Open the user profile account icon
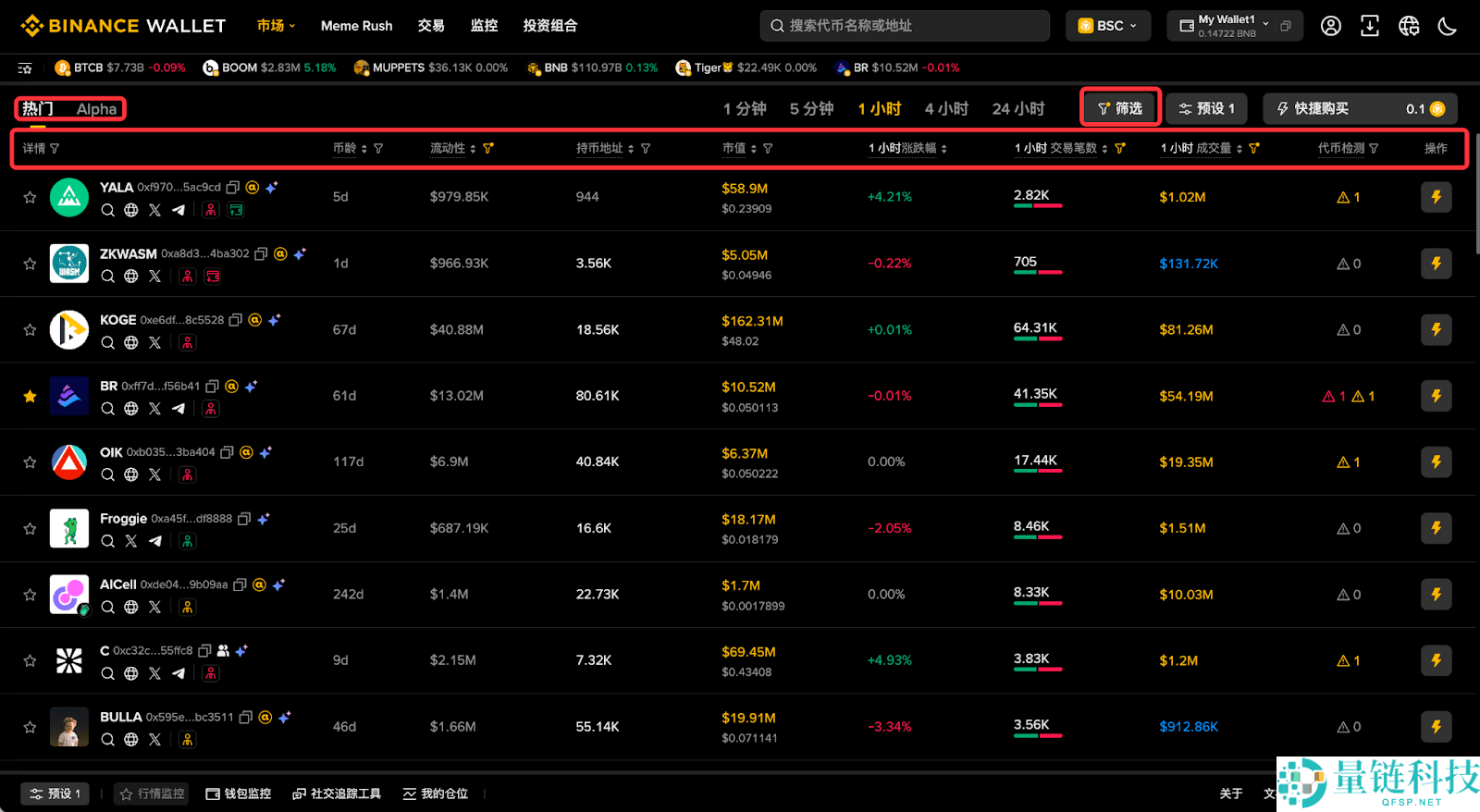Viewport: 1480px width, 812px height. [1331, 26]
